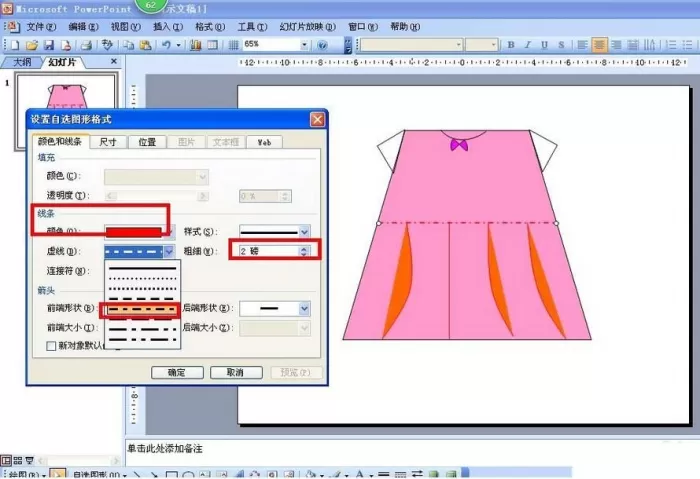Toggle Bold formatting
Screen dimensions: 700x479
511,45
